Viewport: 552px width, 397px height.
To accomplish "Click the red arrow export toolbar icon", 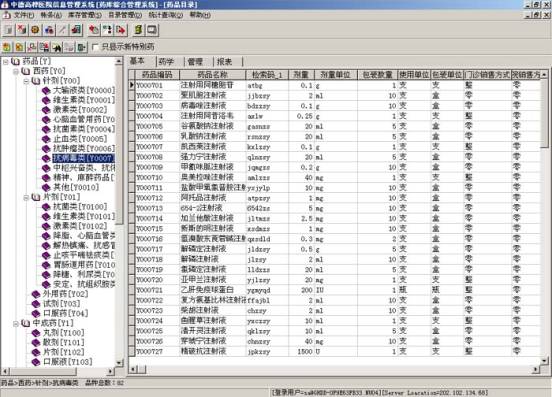I will click(x=120, y=30).
